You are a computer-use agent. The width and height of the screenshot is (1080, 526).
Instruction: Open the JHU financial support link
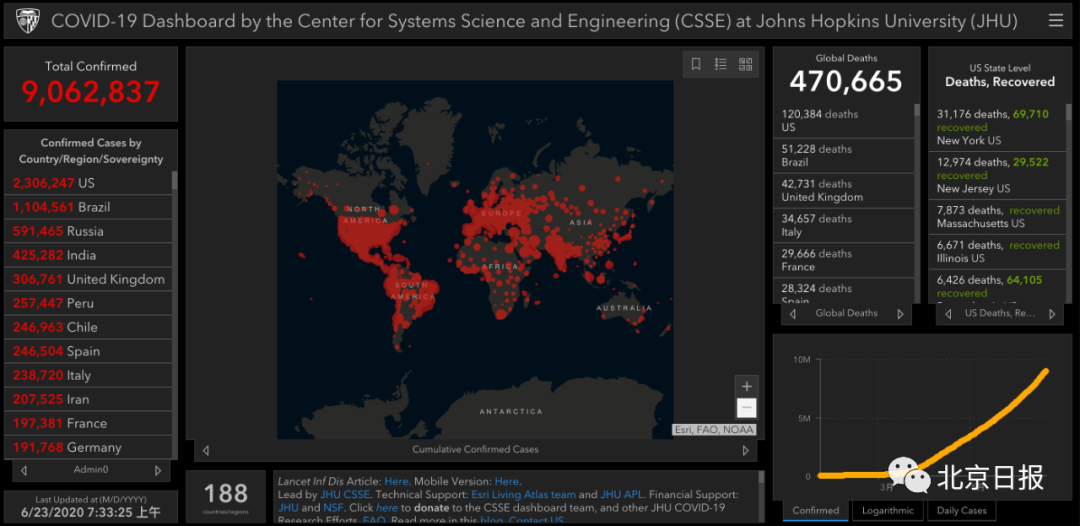coord(288,507)
